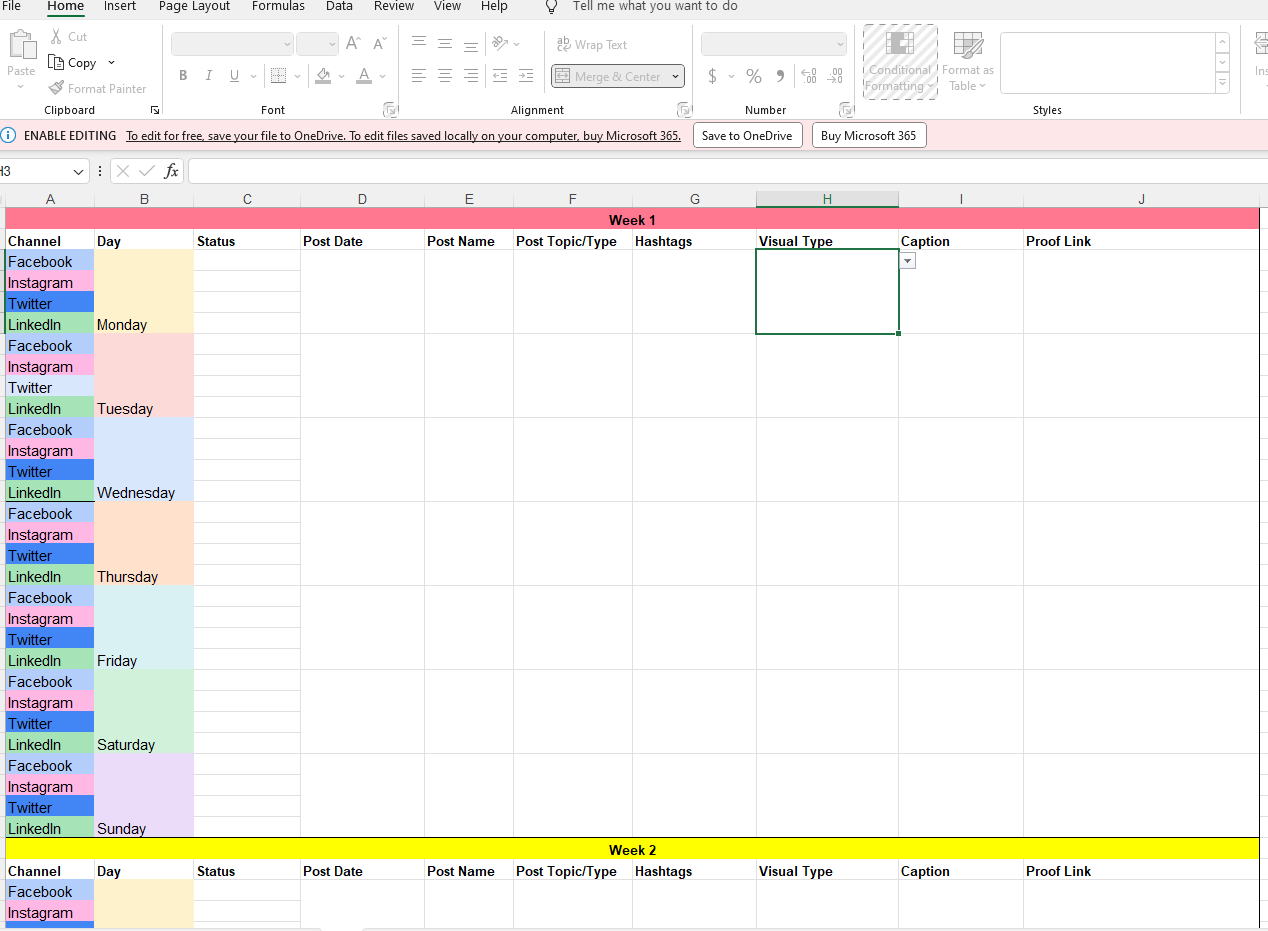Image resolution: width=1268 pixels, height=931 pixels.
Task: Click Percent Style icon
Action: [754, 76]
